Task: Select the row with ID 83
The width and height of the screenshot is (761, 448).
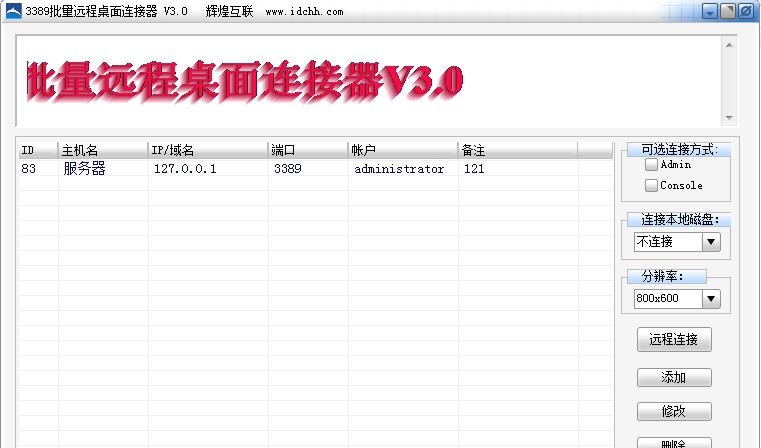Action: point(315,168)
